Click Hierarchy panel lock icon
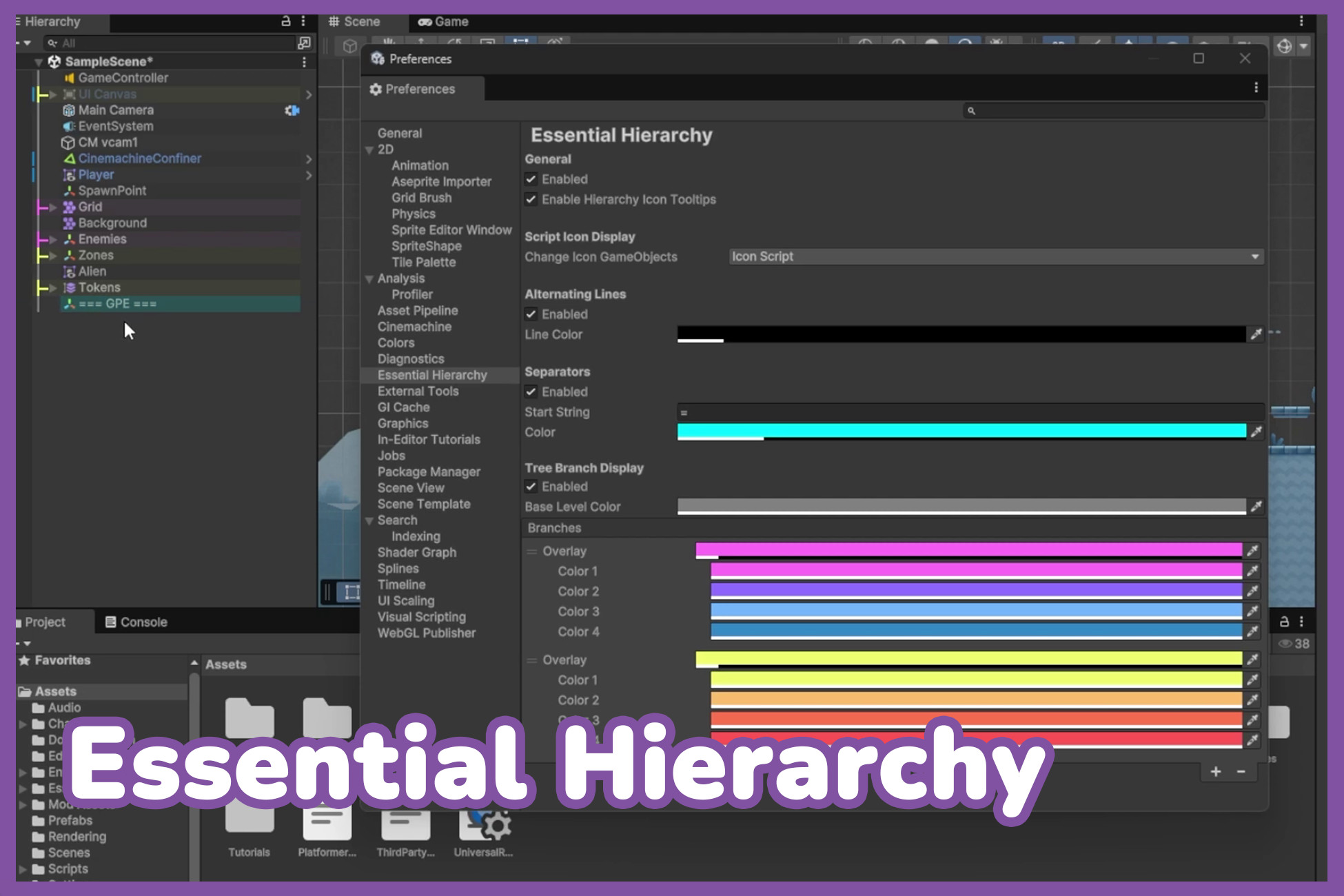 286,21
